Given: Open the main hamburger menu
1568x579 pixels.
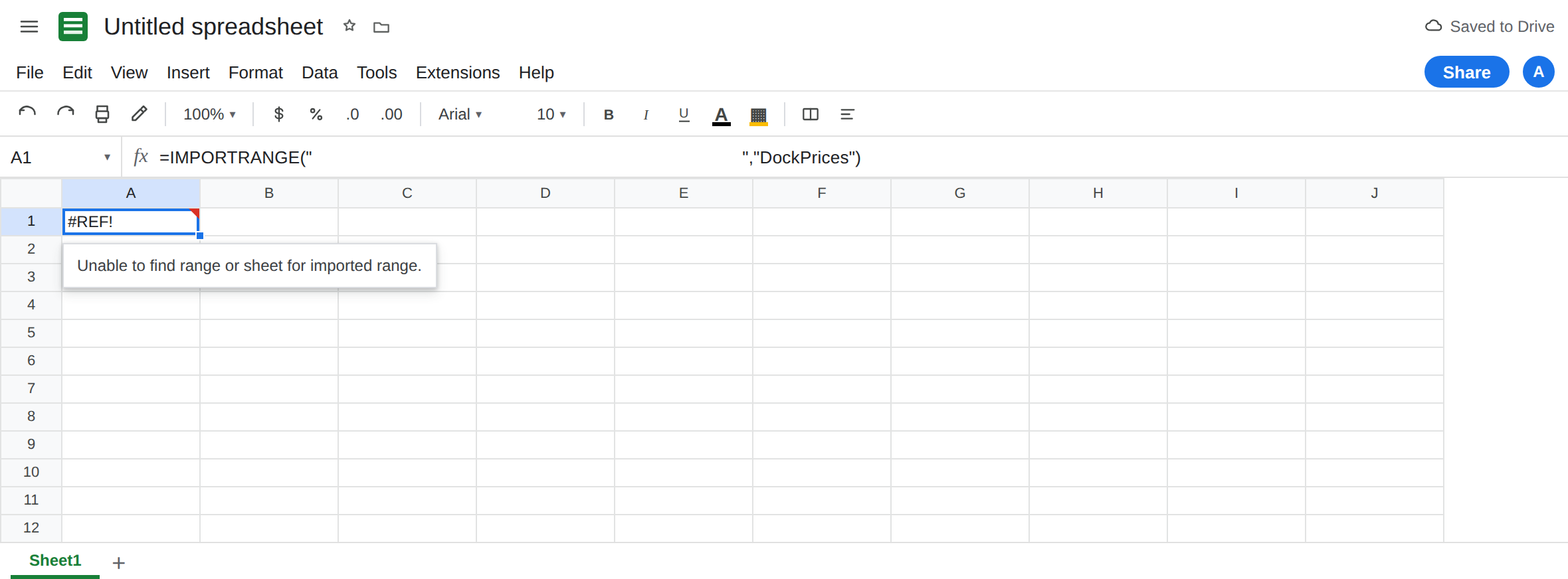Looking at the screenshot, I should [29, 27].
